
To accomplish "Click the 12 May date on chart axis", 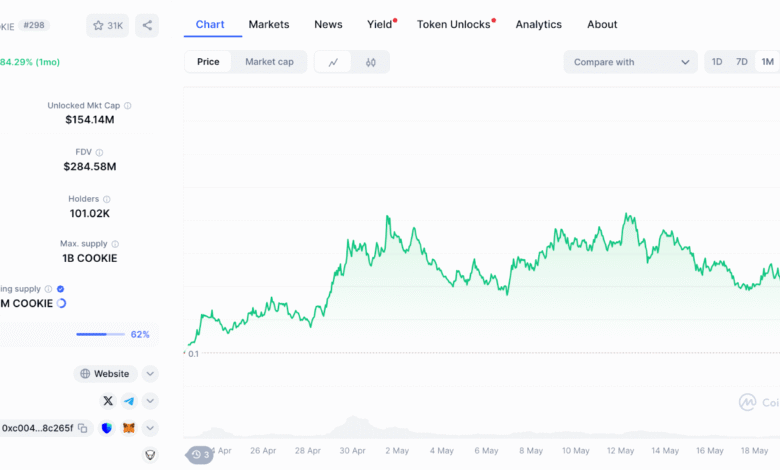I will point(620,451).
